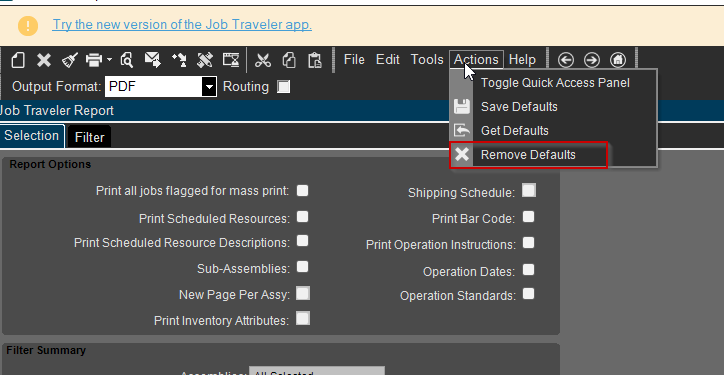
Task: Click the New blank page icon
Action: coord(18,60)
